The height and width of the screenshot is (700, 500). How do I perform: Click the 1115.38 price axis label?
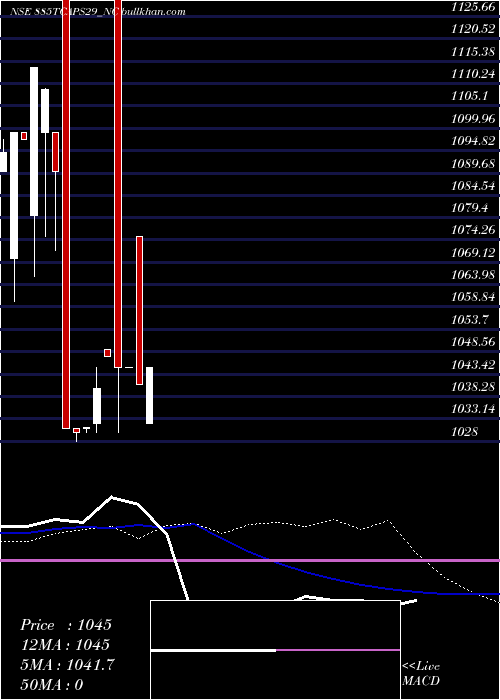coord(472,51)
